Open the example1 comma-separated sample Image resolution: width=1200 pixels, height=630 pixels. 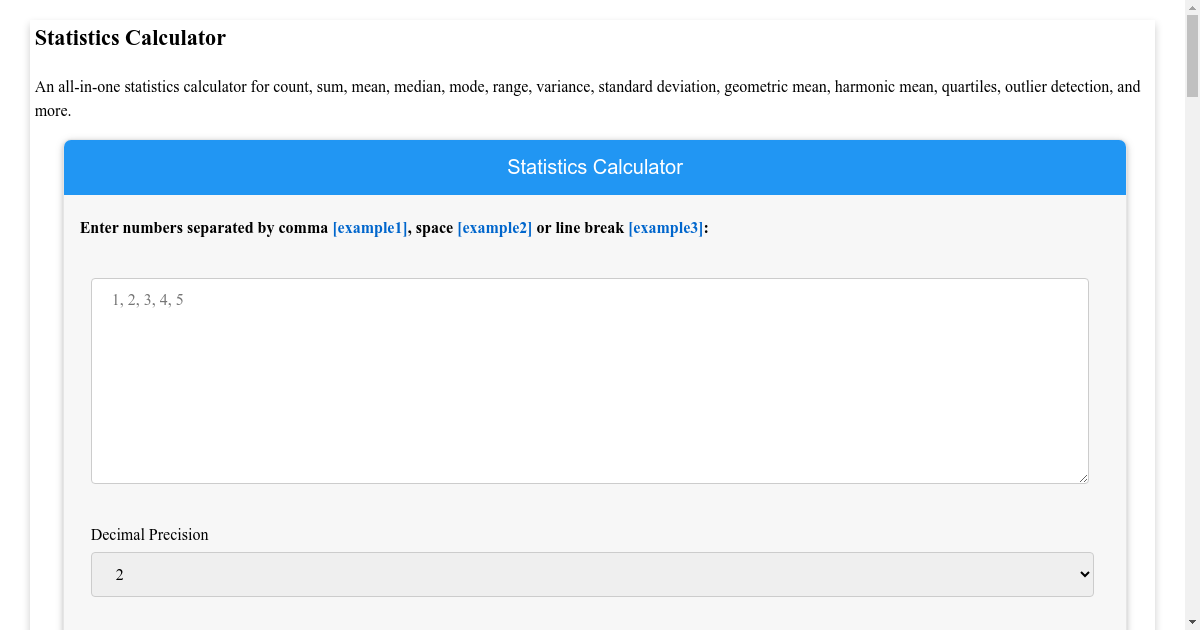coord(369,228)
